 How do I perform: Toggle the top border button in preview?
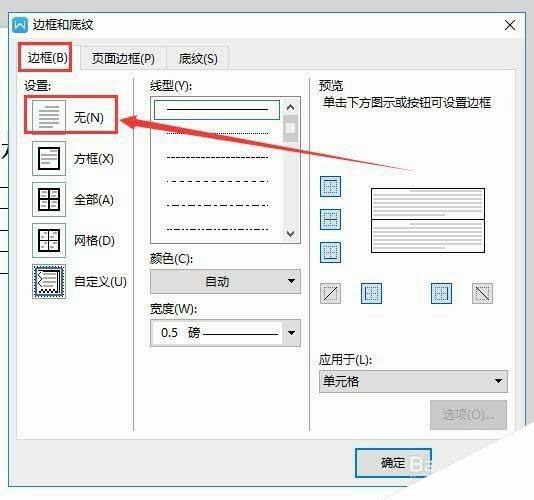(330, 186)
